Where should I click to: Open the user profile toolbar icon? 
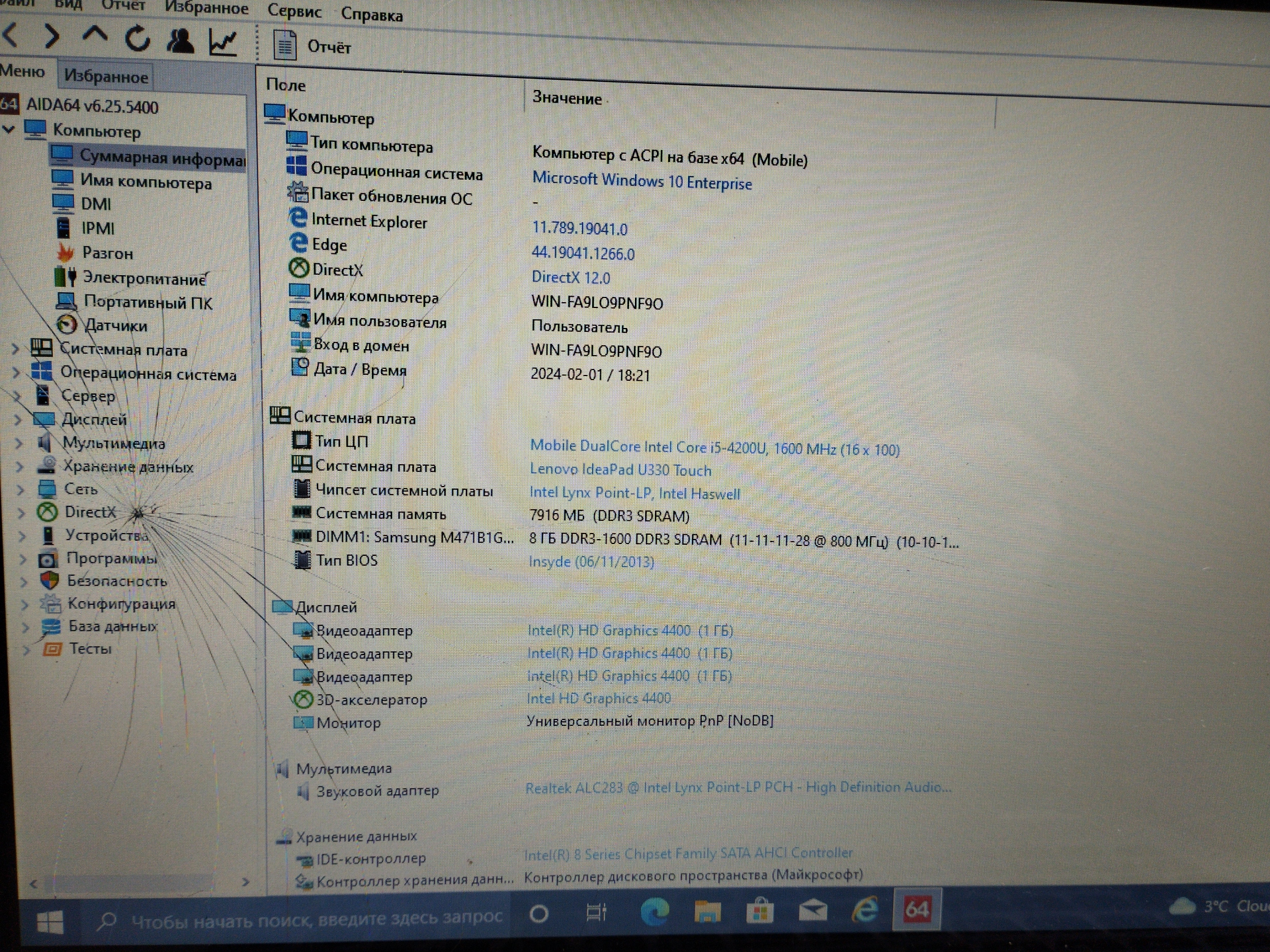point(180,41)
